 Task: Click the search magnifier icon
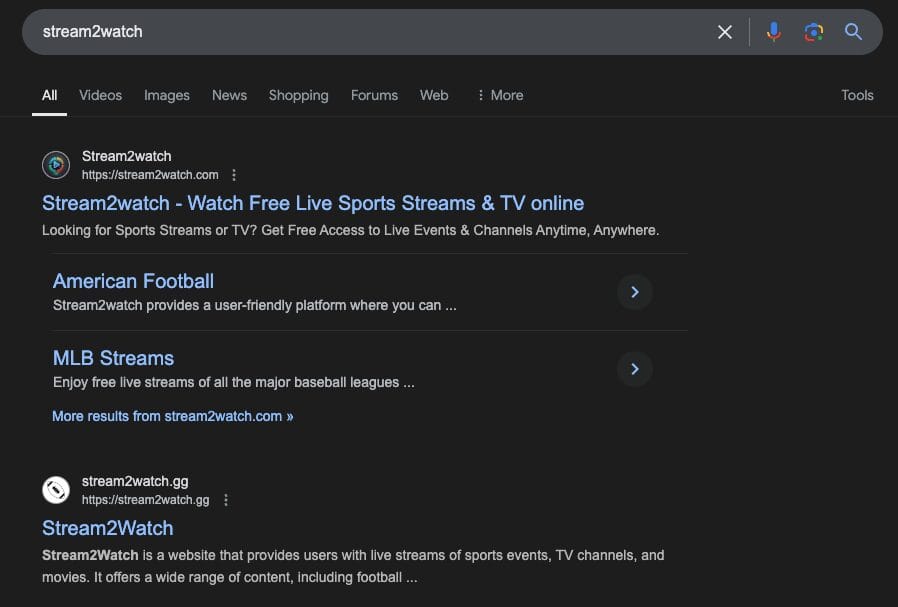coord(853,31)
